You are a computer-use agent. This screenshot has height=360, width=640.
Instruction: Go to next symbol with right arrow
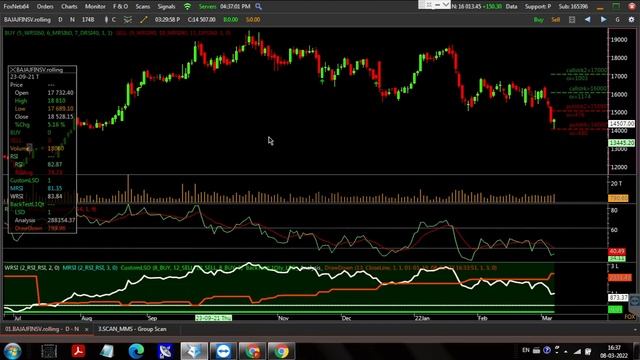point(603,20)
